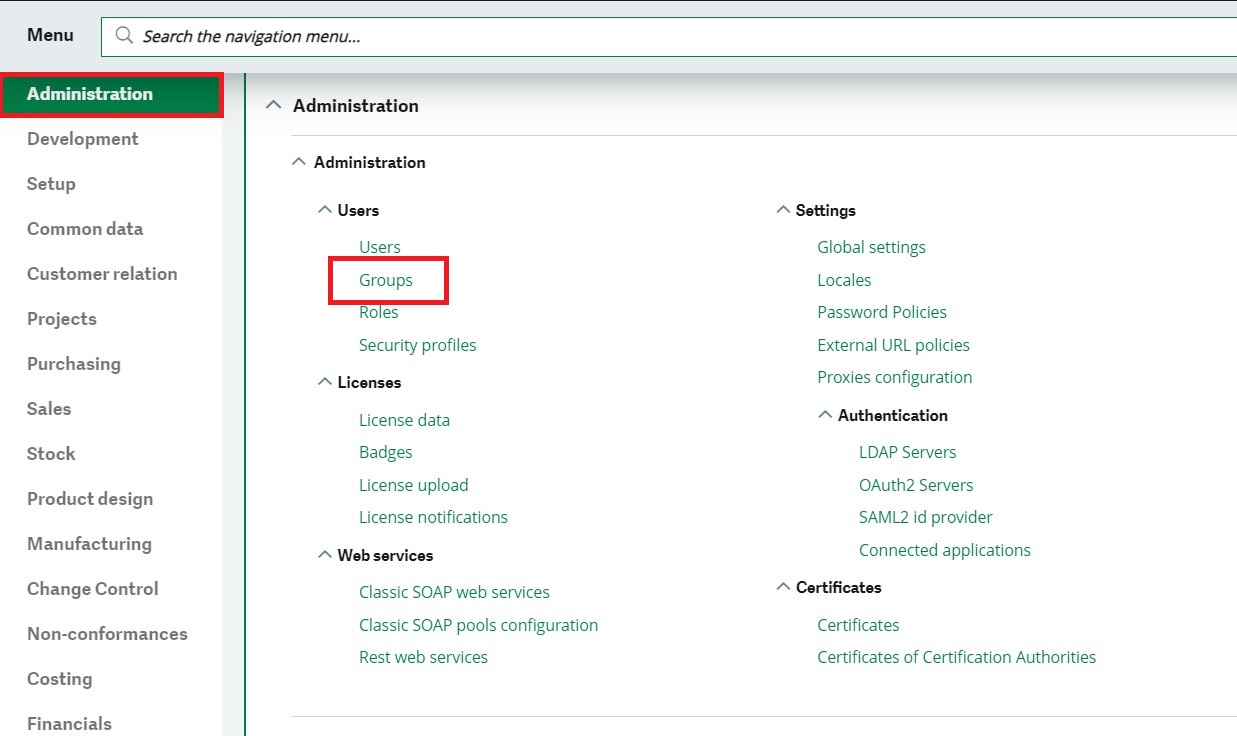1237x736 pixels.
Task: Collapse the Authentication section
Action: point(825,415)
